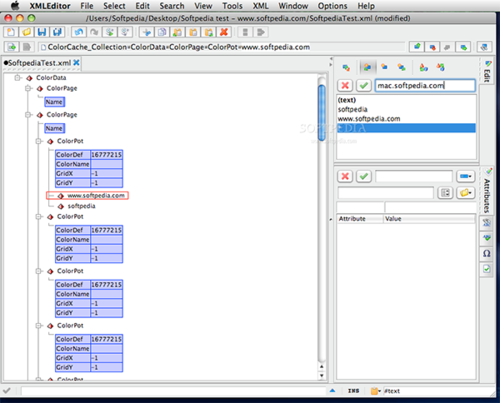
Task: Click the blue up-arrow in status bar
Action: click(x=332, y=391)
